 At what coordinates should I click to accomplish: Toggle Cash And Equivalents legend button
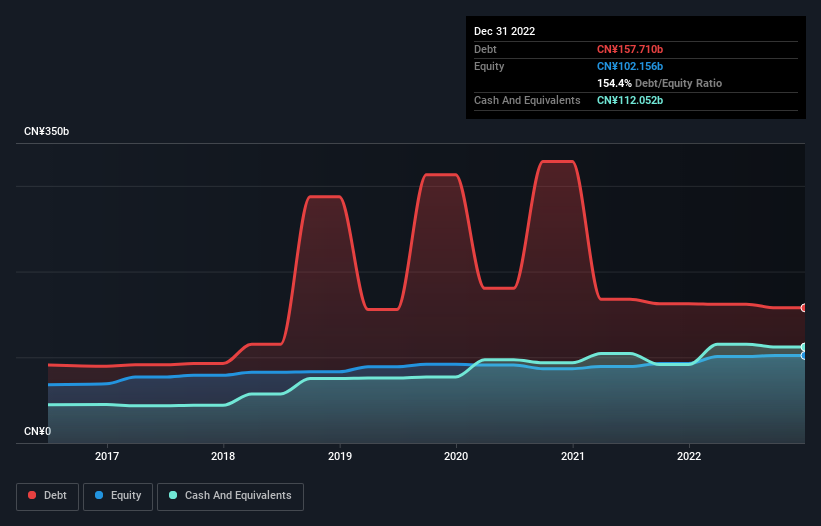[230, 496]
